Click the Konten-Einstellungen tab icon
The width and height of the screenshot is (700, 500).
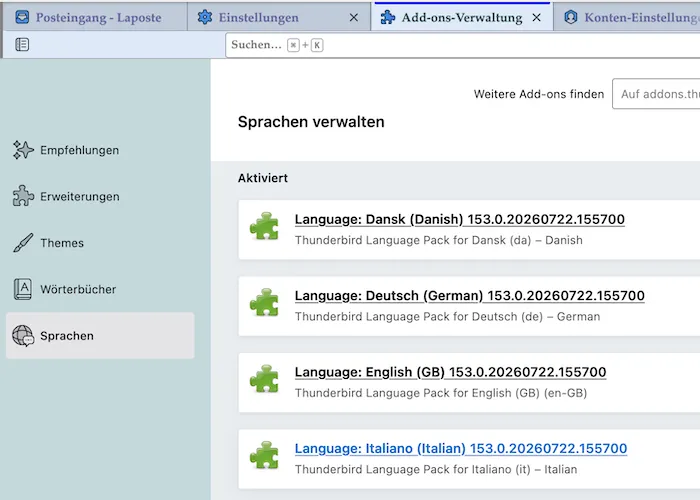pos(571,17)
